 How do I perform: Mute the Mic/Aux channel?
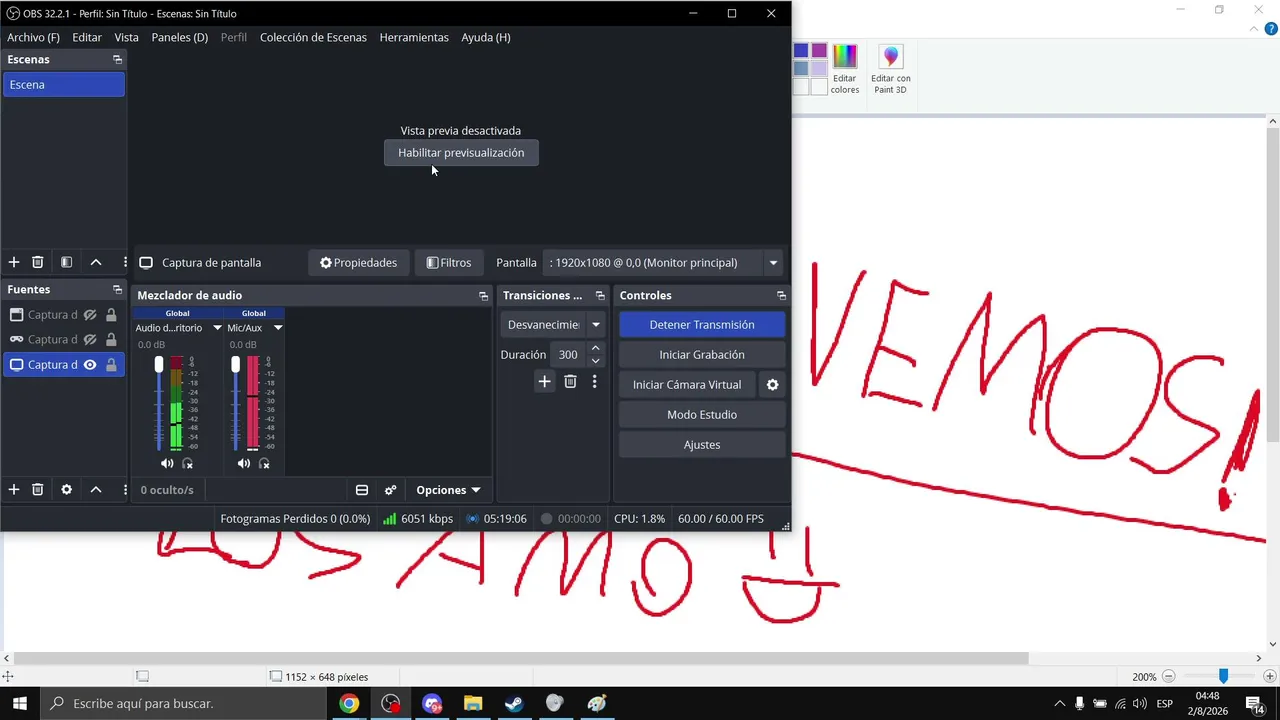(x=244, y=464)
